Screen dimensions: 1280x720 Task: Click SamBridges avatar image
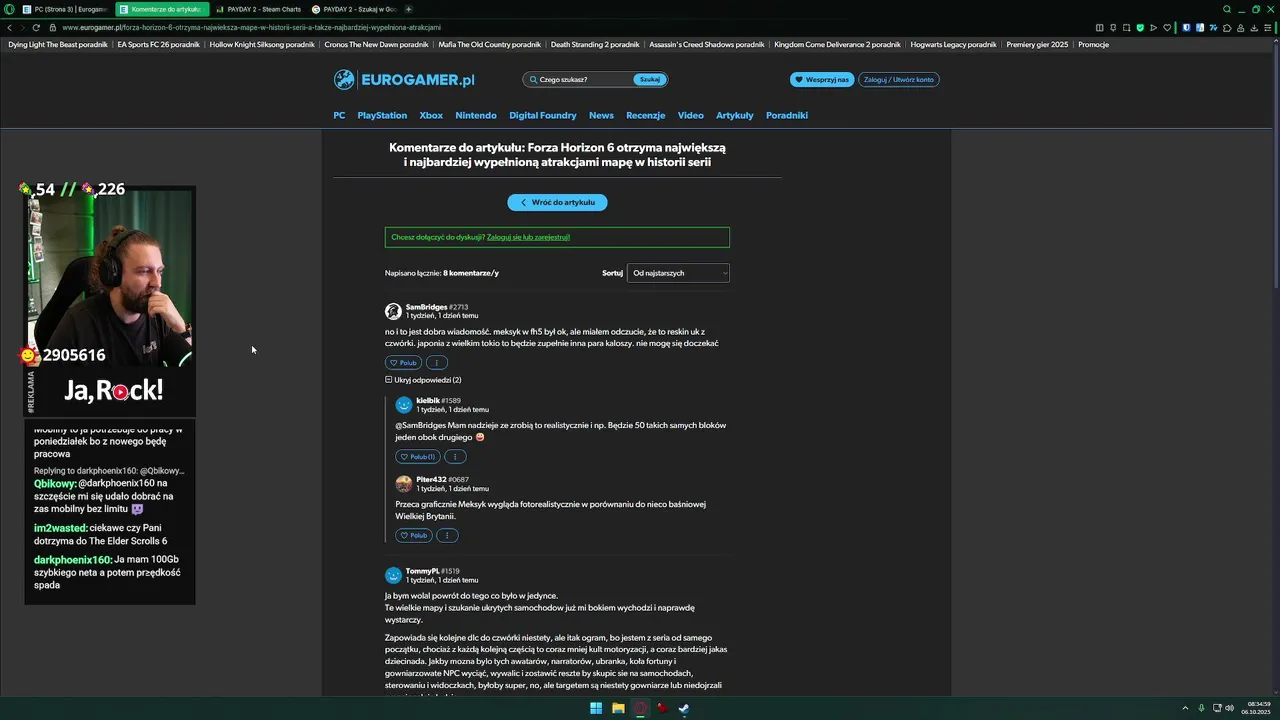pyautogui.click(x=393, y=311)
